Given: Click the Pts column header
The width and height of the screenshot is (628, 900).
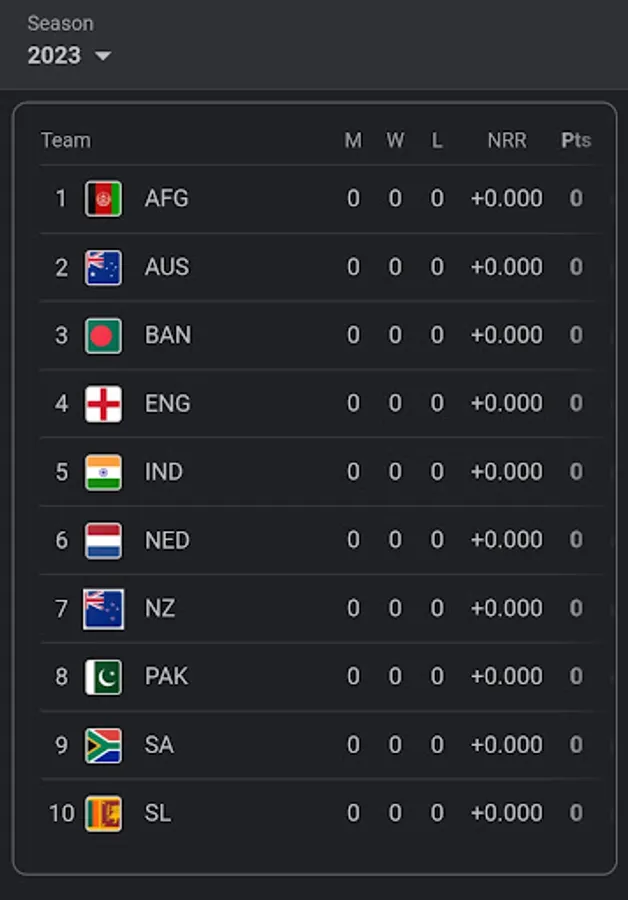Looking at the screenshot, I should (576, 140).
